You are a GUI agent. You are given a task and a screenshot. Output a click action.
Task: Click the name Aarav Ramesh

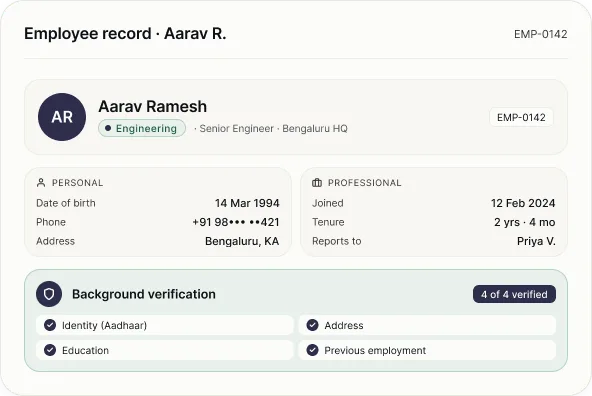[153, 106]
